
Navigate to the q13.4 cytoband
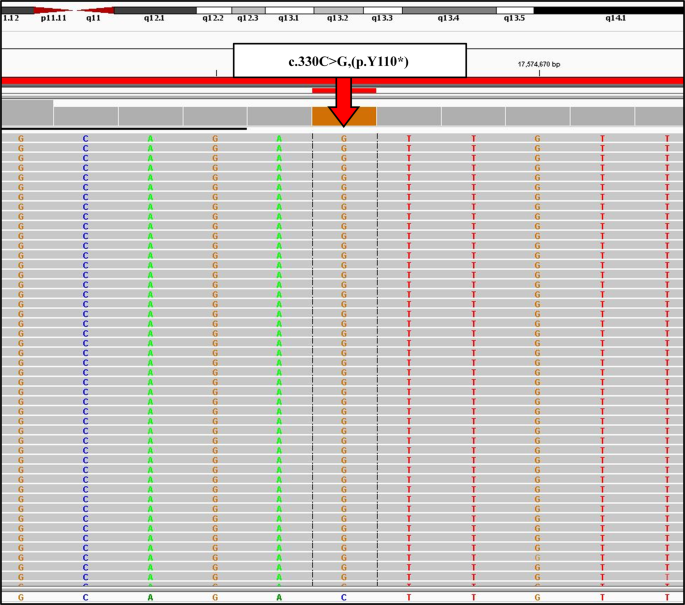click(449, 10)
